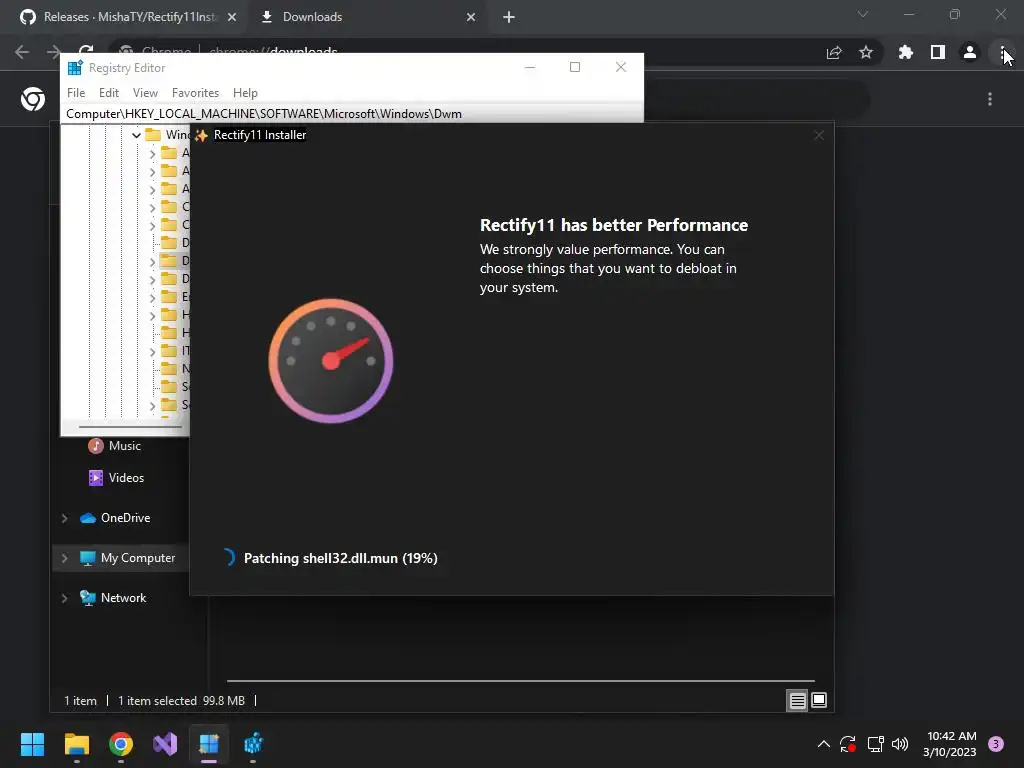
Task: Open Visual Studio from taskbar
Action: [x=165, y=744]
